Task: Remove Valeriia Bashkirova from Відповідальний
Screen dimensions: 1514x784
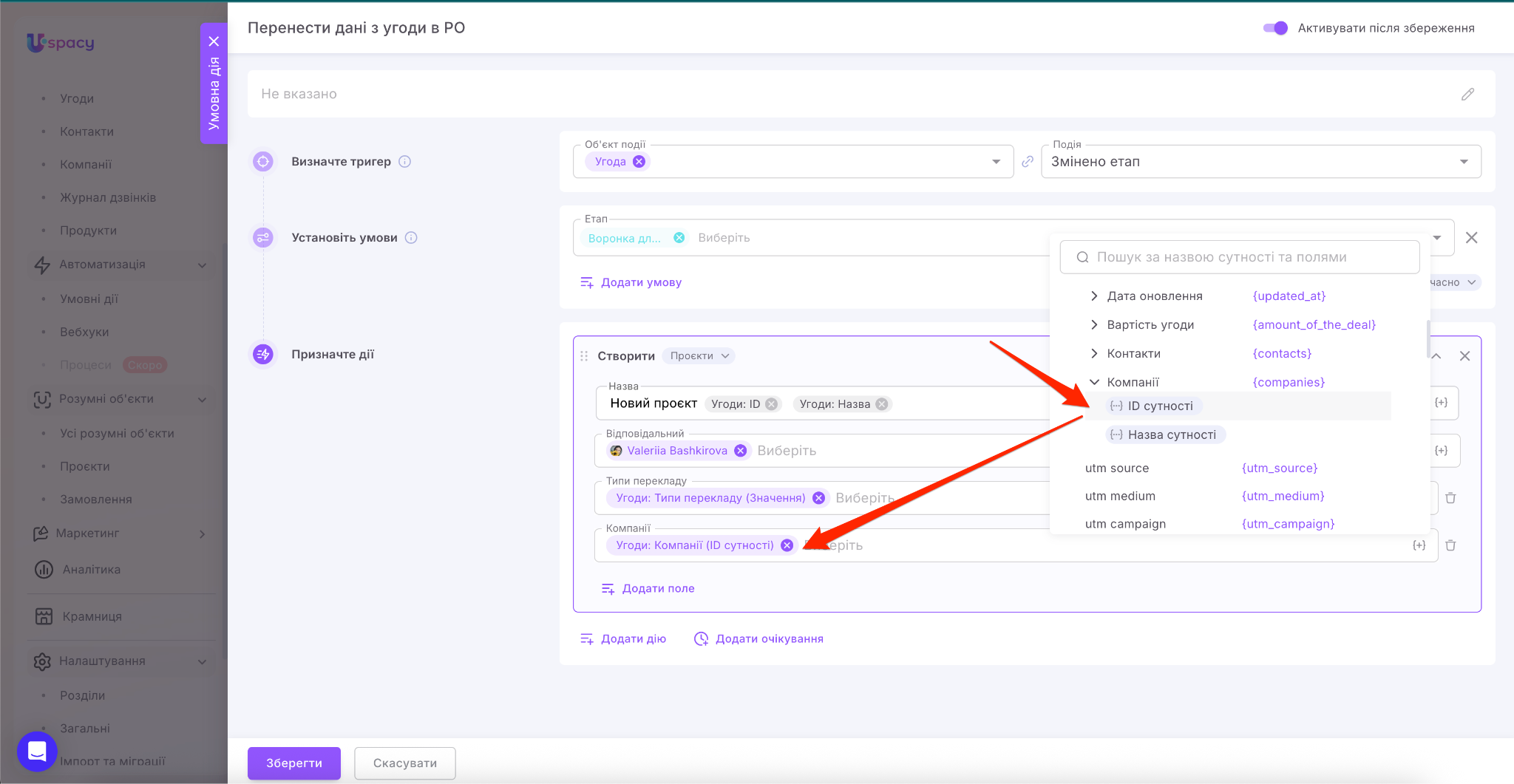Action: click(x=740, y=451)
